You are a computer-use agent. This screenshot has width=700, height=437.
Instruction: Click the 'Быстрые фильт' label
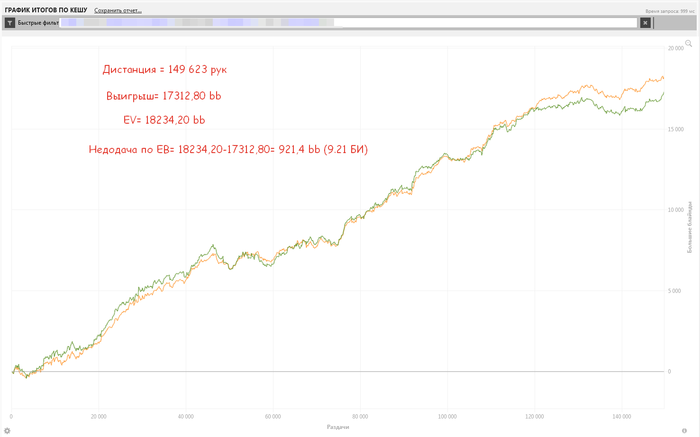38,23
